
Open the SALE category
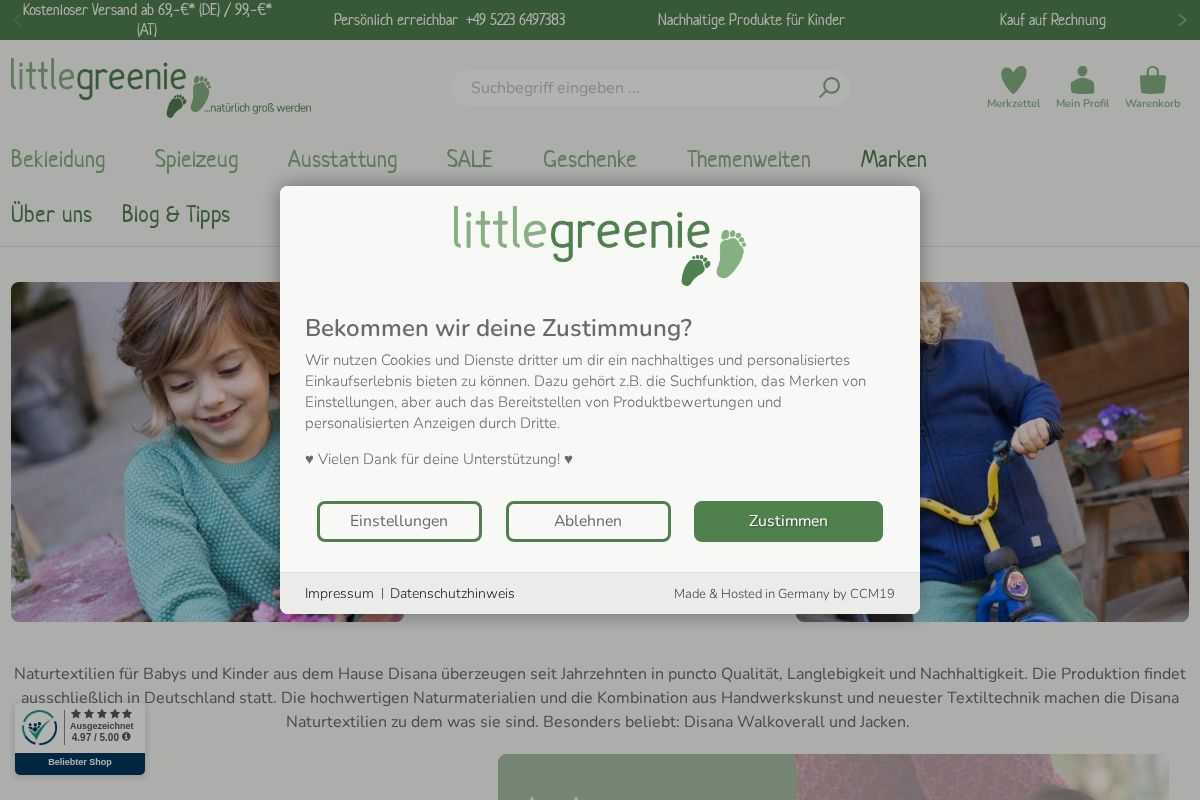click(x=469, y=159)
